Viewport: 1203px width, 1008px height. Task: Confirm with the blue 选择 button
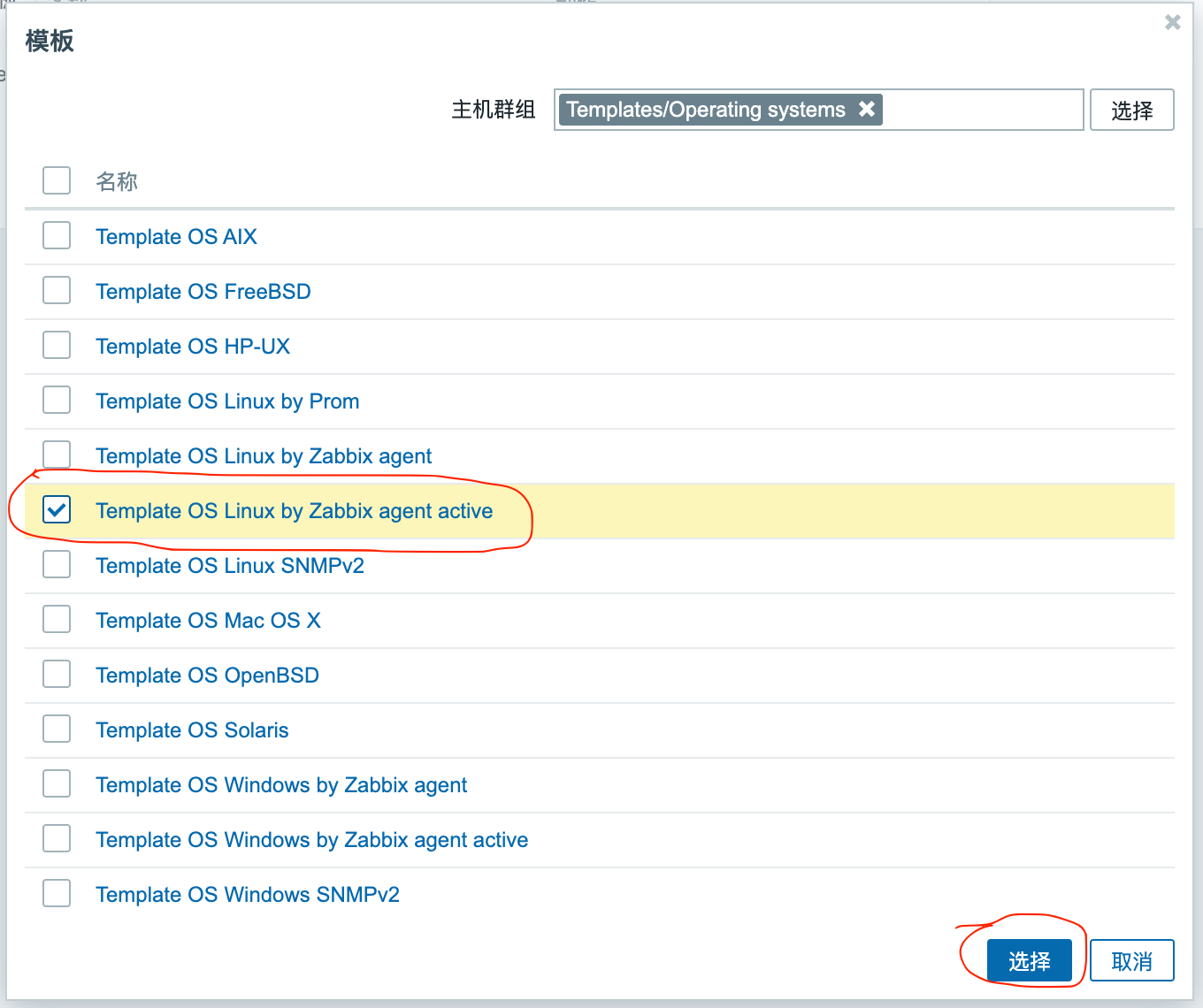click(1030, 960)
